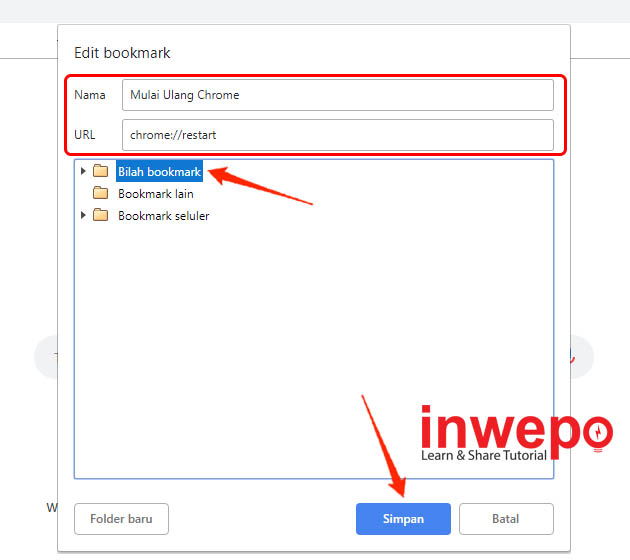Viewport: 630px width, 560px height.
Task: Expand the Bilah bookmark folder arrow
Action: click(x=83, y=171)
